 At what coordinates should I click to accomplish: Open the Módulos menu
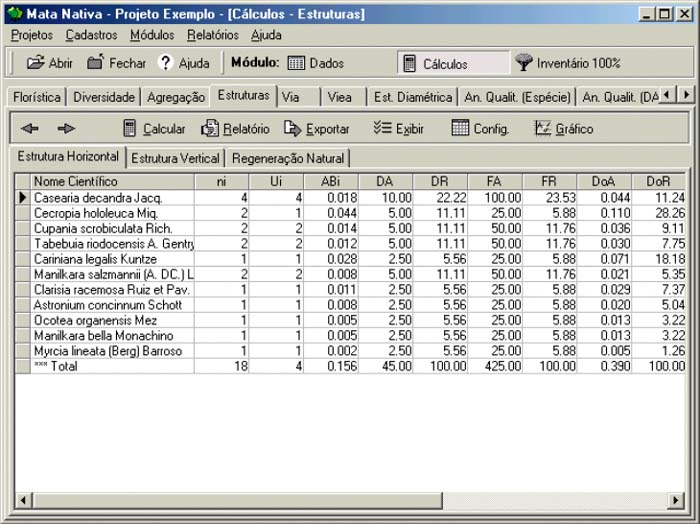coord(152,35)
